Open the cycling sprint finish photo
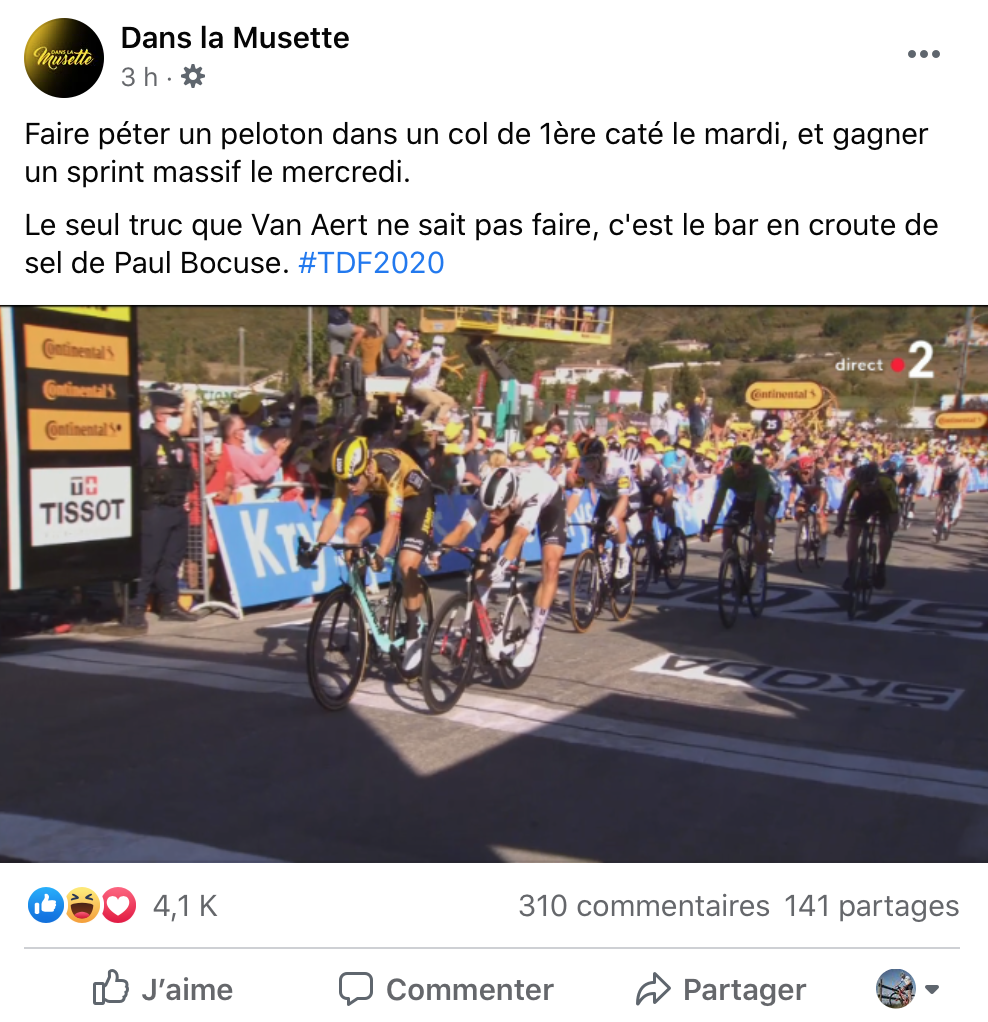This screenshot has height=1022, width=988. [x=494, y=584]
